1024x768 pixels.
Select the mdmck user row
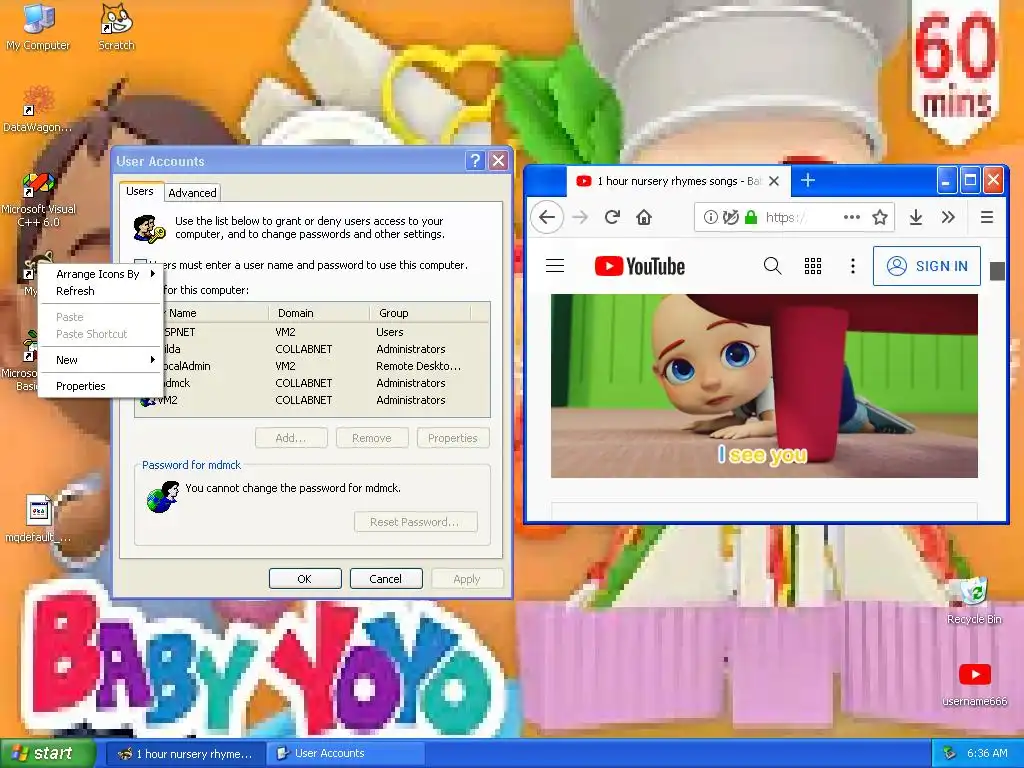click(312, 383)
